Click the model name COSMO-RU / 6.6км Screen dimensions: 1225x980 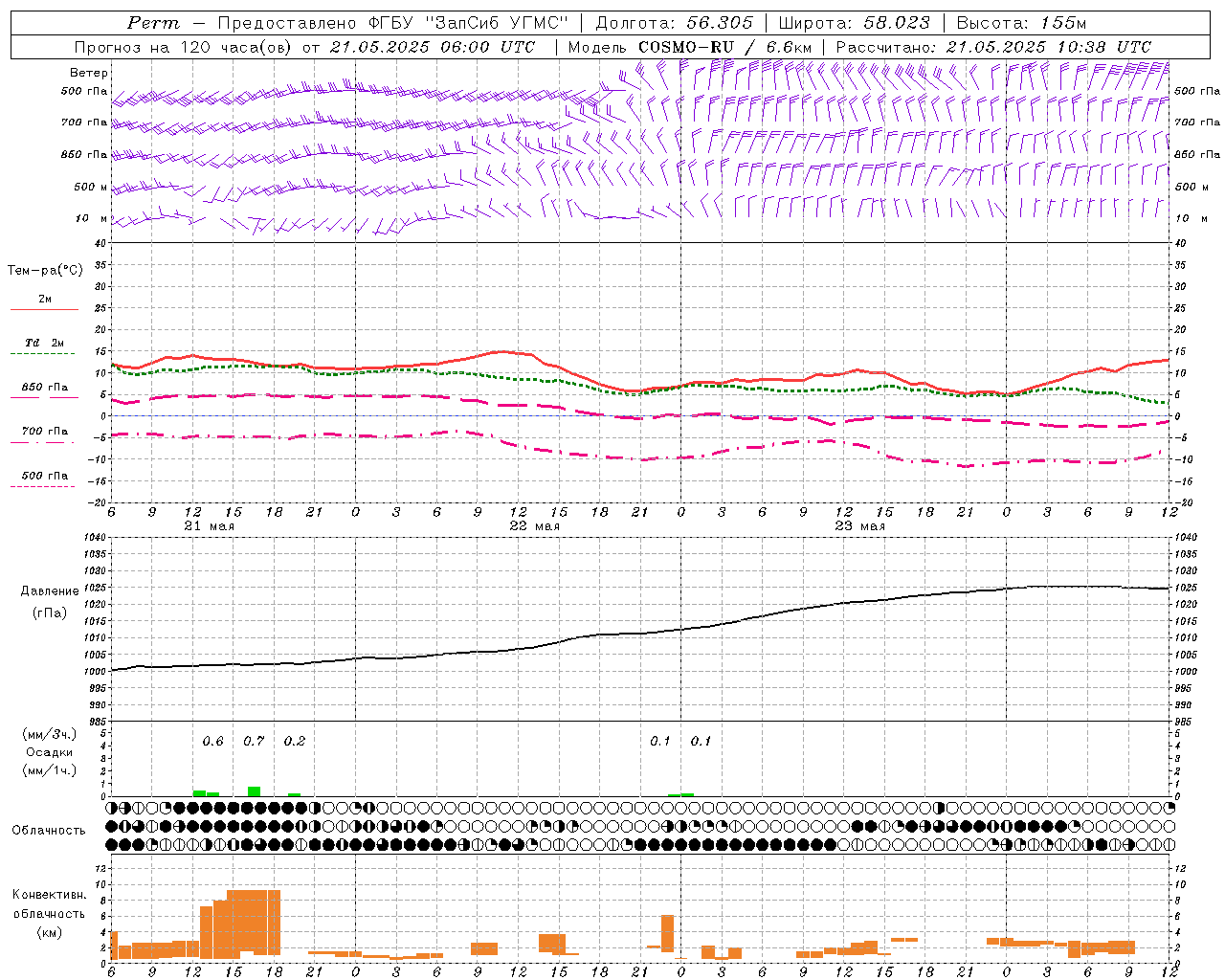(x=725, y=47)
